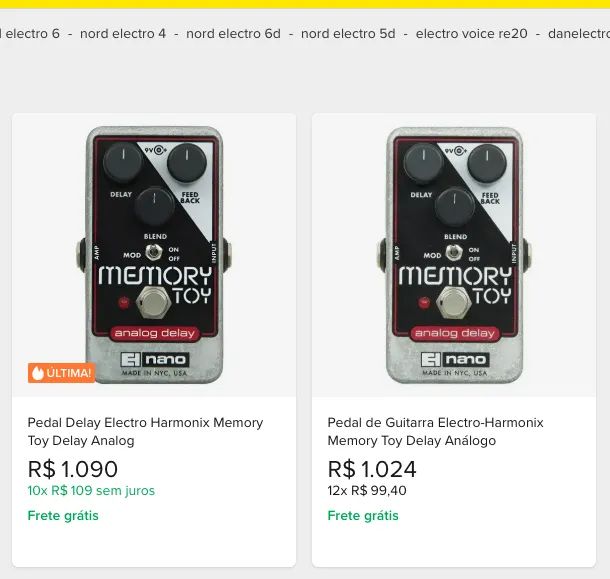The width and height of the screenshot is (610, 579).
Task: Open the second Memory Toy pedal image
Action: coord(454,255)
